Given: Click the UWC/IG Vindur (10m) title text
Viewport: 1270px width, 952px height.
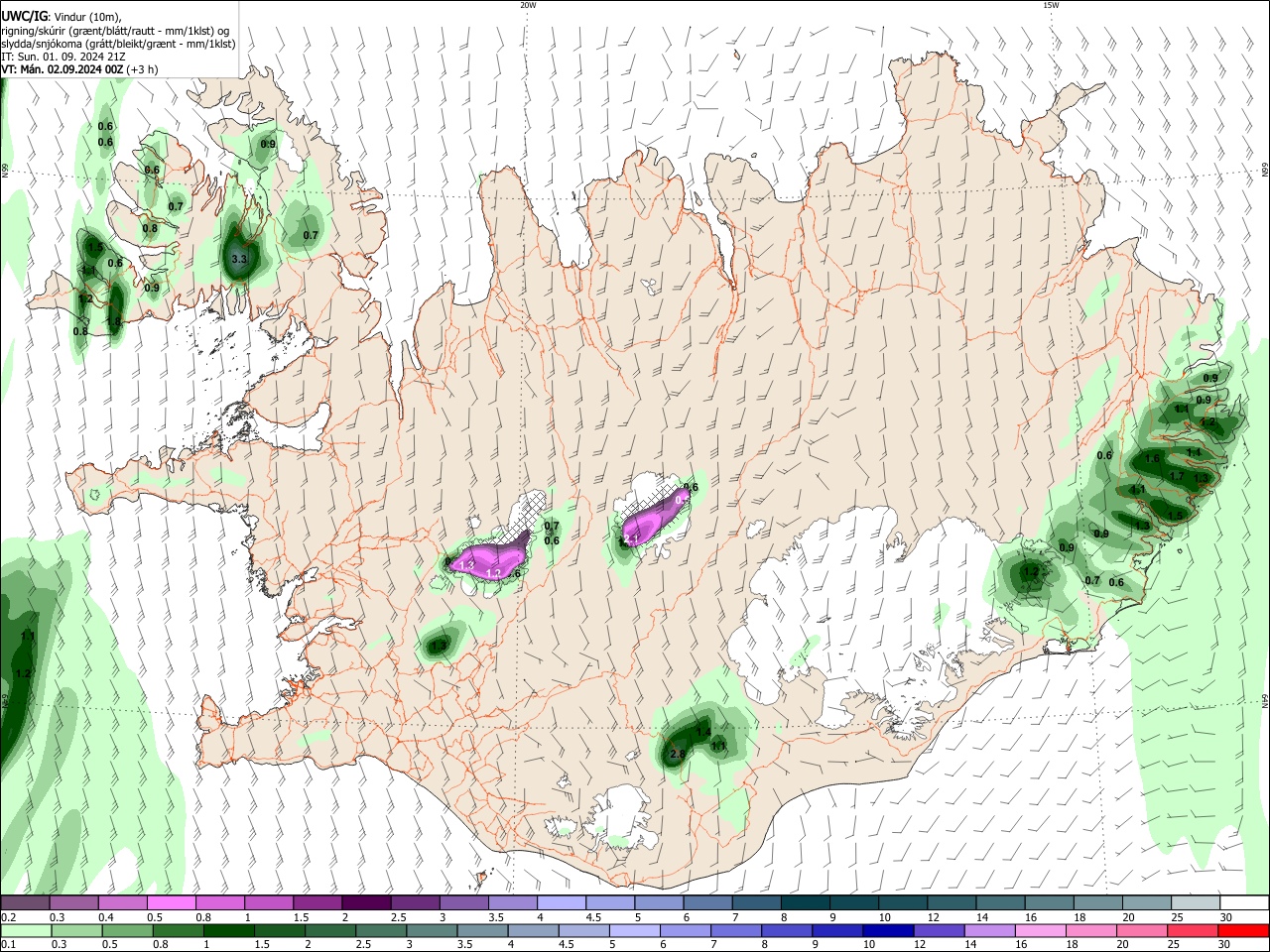Looking at the screenshot, I should (x=62, y=17).
